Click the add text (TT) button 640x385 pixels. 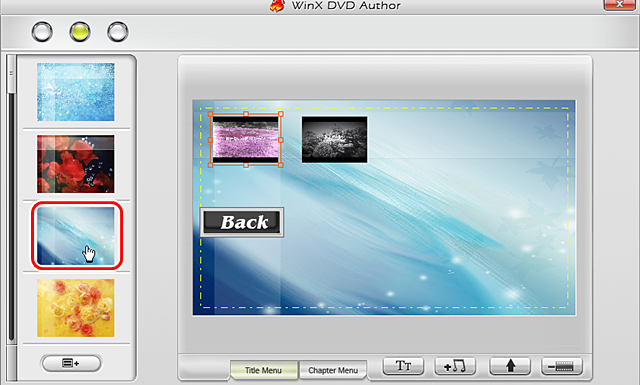(x=403, y=366)
